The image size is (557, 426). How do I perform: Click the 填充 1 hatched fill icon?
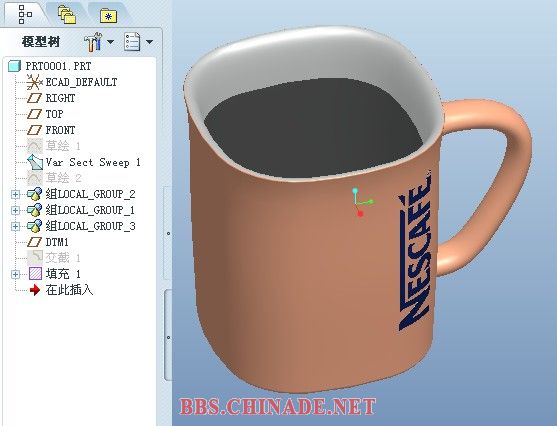(35, 274)
